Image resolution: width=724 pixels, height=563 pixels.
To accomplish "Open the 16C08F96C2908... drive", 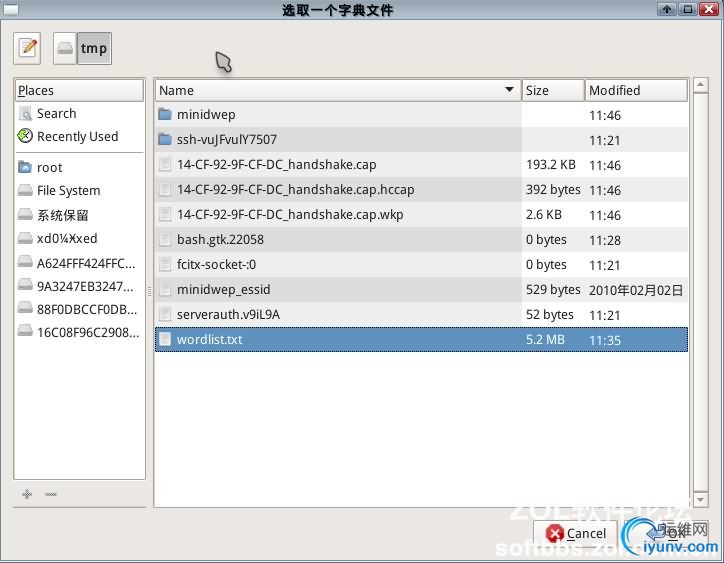I will [x=79, y=332].
